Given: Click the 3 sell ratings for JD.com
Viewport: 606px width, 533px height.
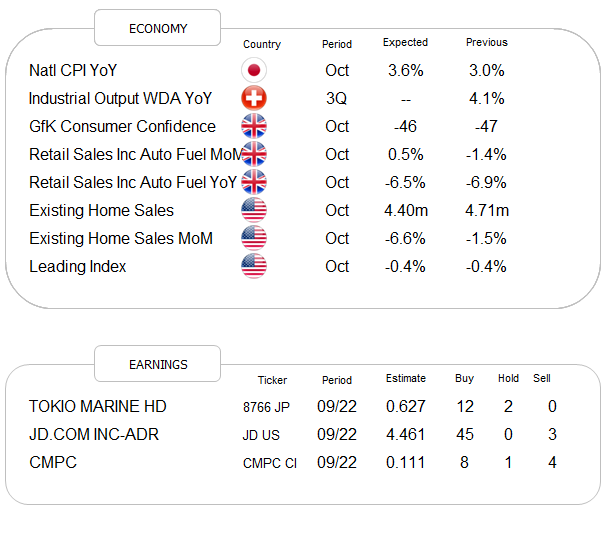Looking at the screenshot, I should coord(552,435).
